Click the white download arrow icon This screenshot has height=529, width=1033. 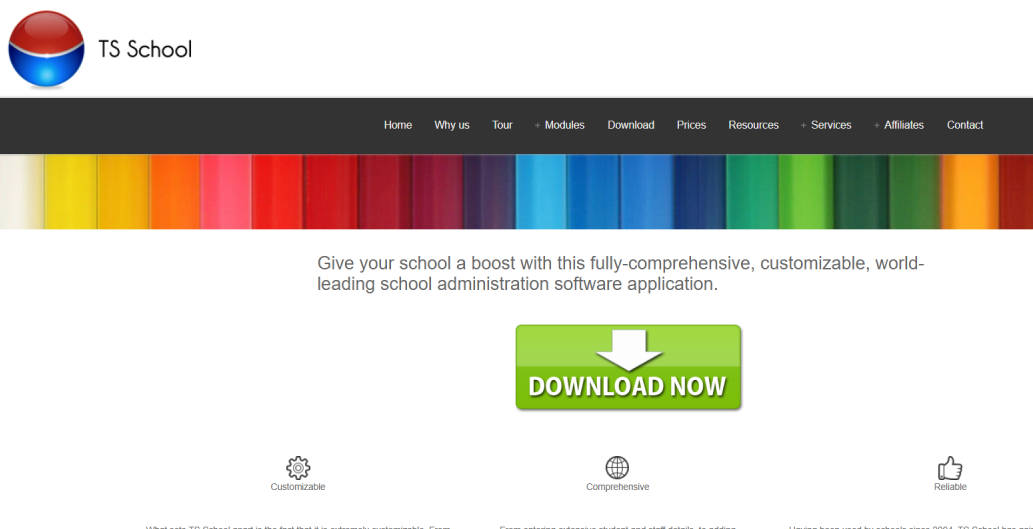click(628, 349)
